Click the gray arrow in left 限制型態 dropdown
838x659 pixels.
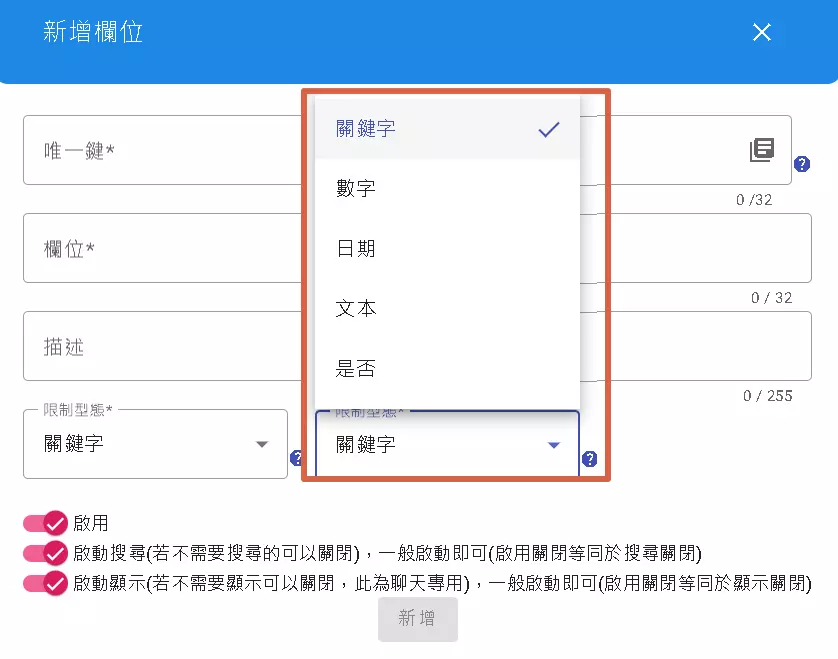[262, 444]
